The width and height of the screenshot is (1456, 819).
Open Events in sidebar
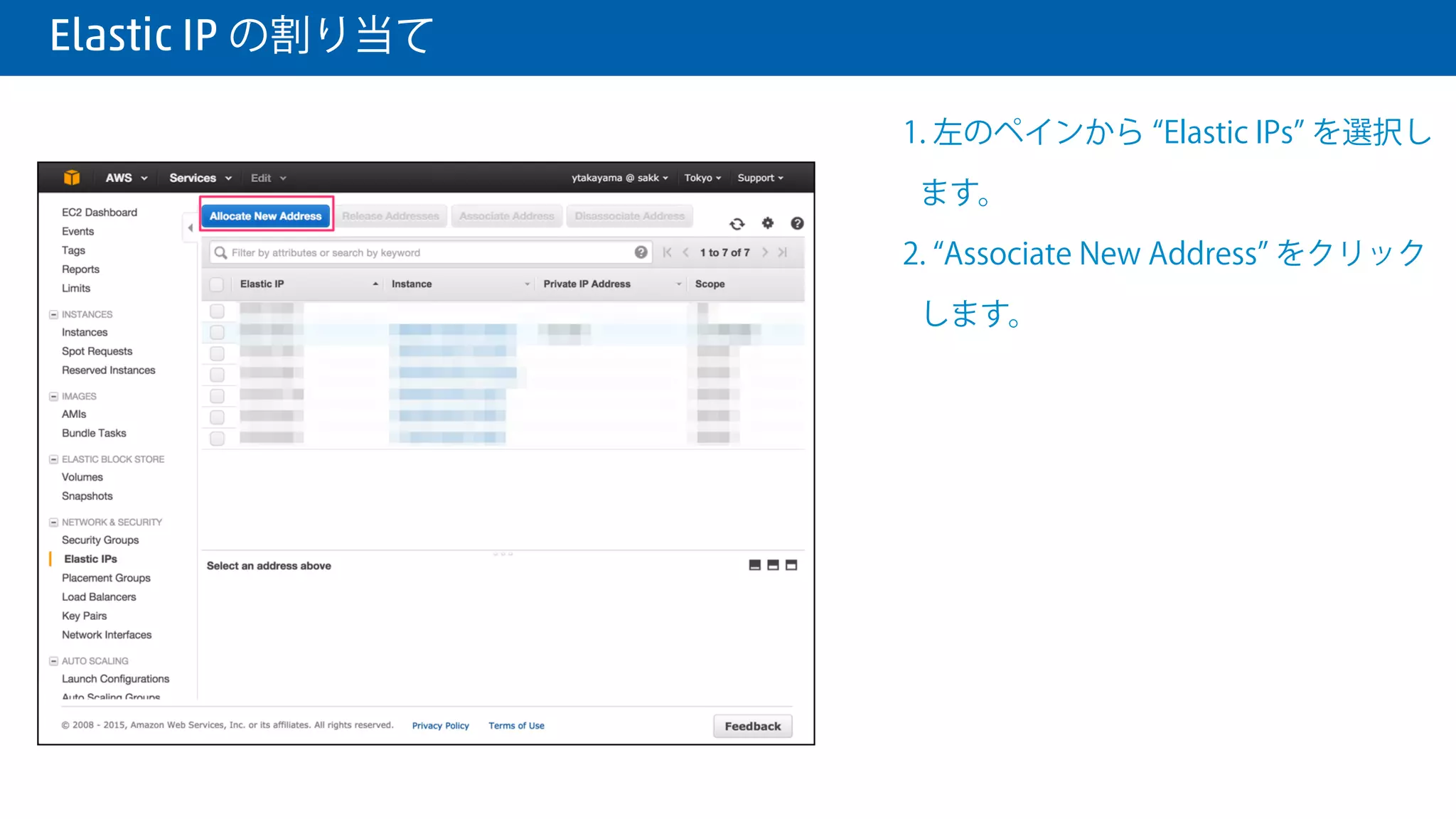pos(77,232)
